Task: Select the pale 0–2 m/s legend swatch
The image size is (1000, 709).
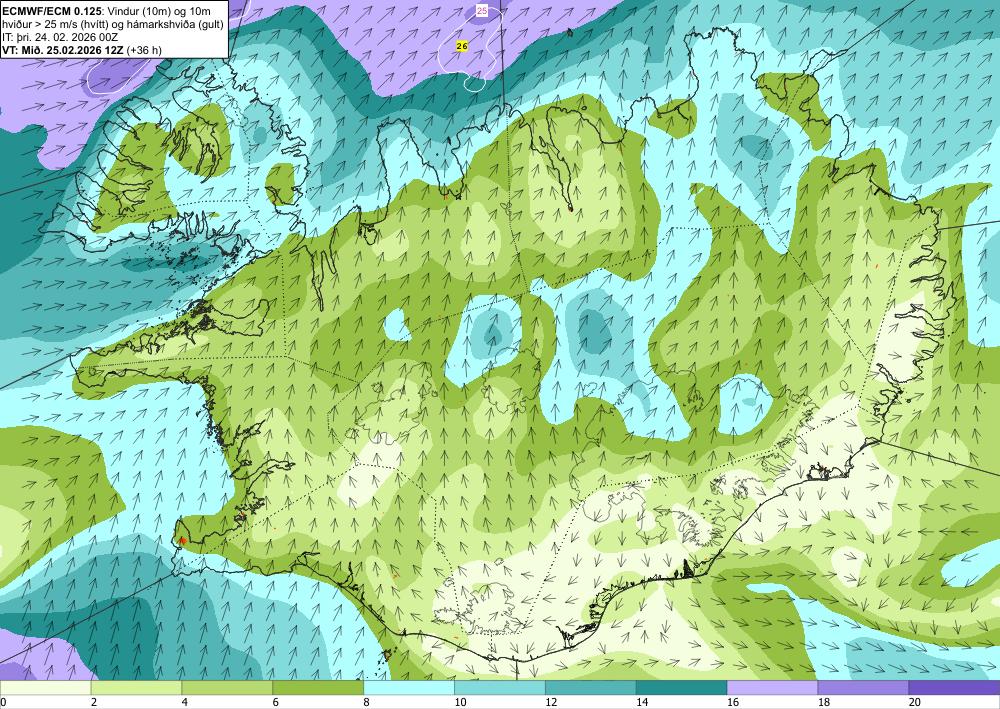Action: click(45, 688)
